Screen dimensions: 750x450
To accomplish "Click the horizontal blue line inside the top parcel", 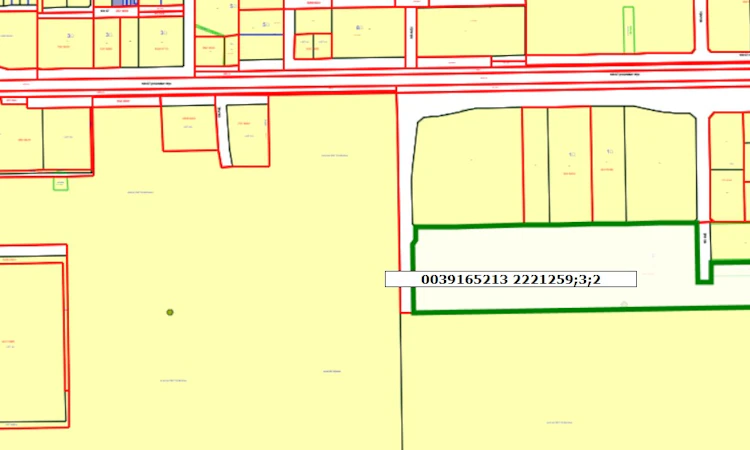I will [x=261, y=34].
